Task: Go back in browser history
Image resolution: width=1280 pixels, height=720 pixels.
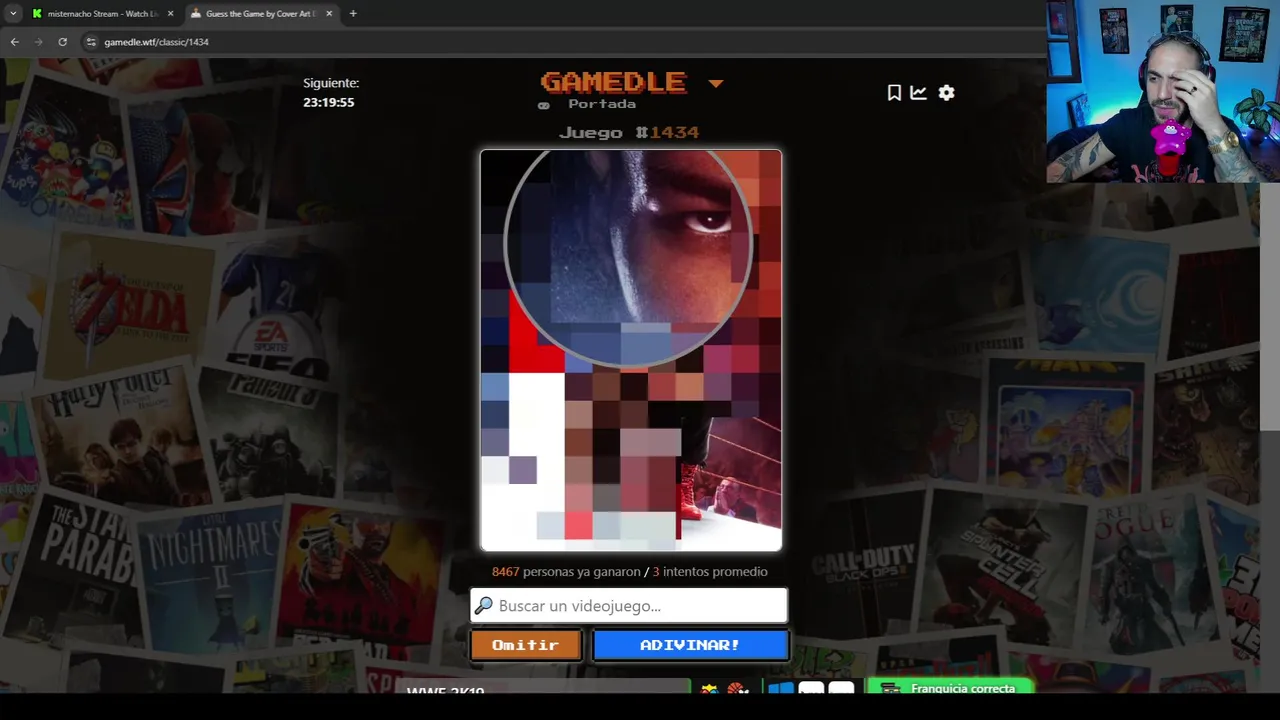Action: point(14,42)
